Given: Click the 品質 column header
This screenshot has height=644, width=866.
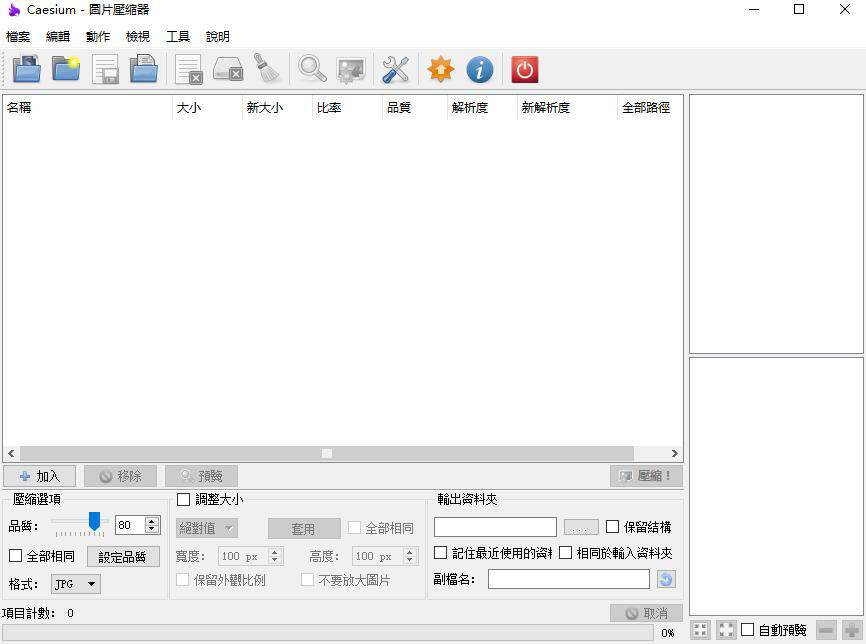Looking at the screenshot, I should coord(414,107).
